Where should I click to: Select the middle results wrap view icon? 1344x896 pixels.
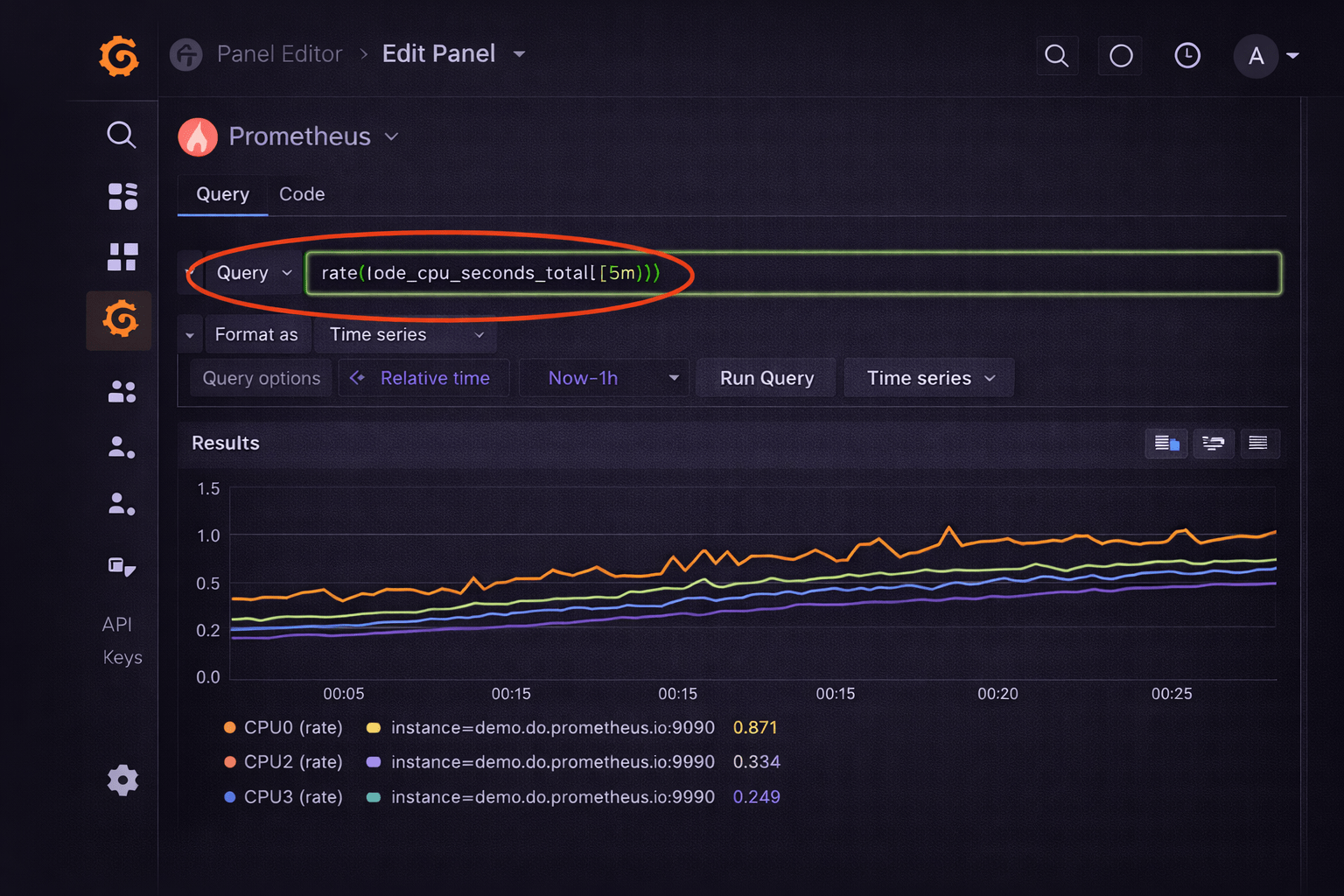point(1213,444)
